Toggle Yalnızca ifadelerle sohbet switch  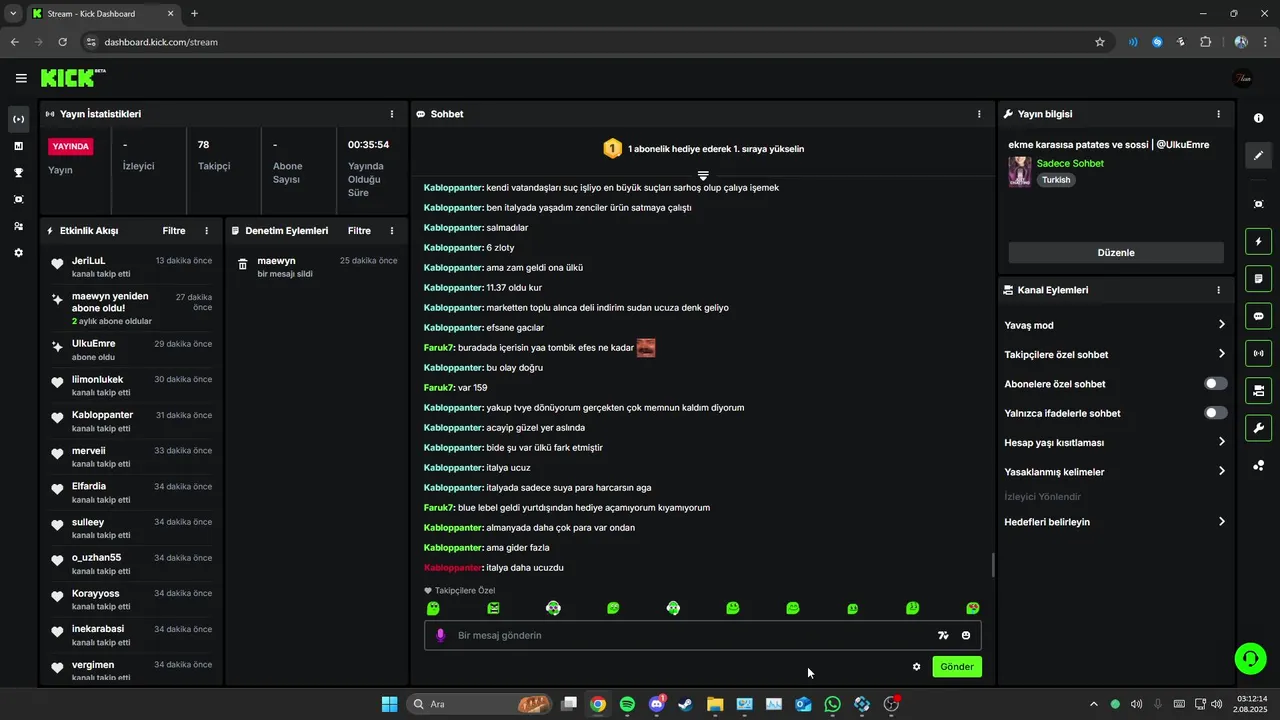point(1215,413)
